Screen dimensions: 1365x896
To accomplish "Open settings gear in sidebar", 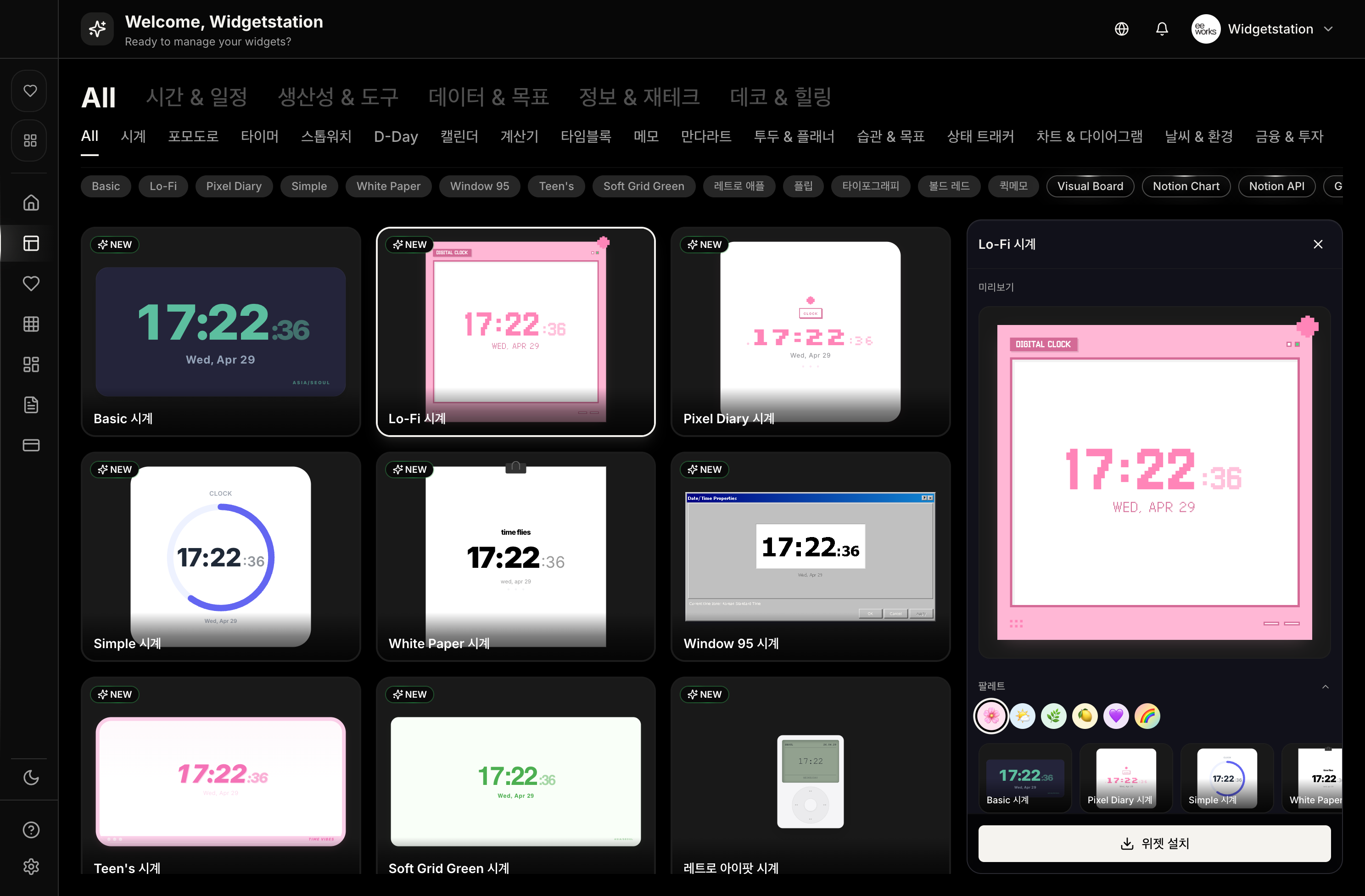I will [x=31, y=866].
